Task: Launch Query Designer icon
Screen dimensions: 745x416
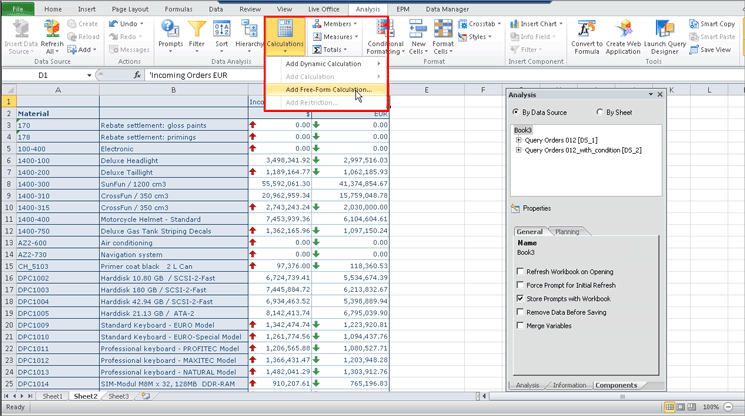Action: (664, 29)
